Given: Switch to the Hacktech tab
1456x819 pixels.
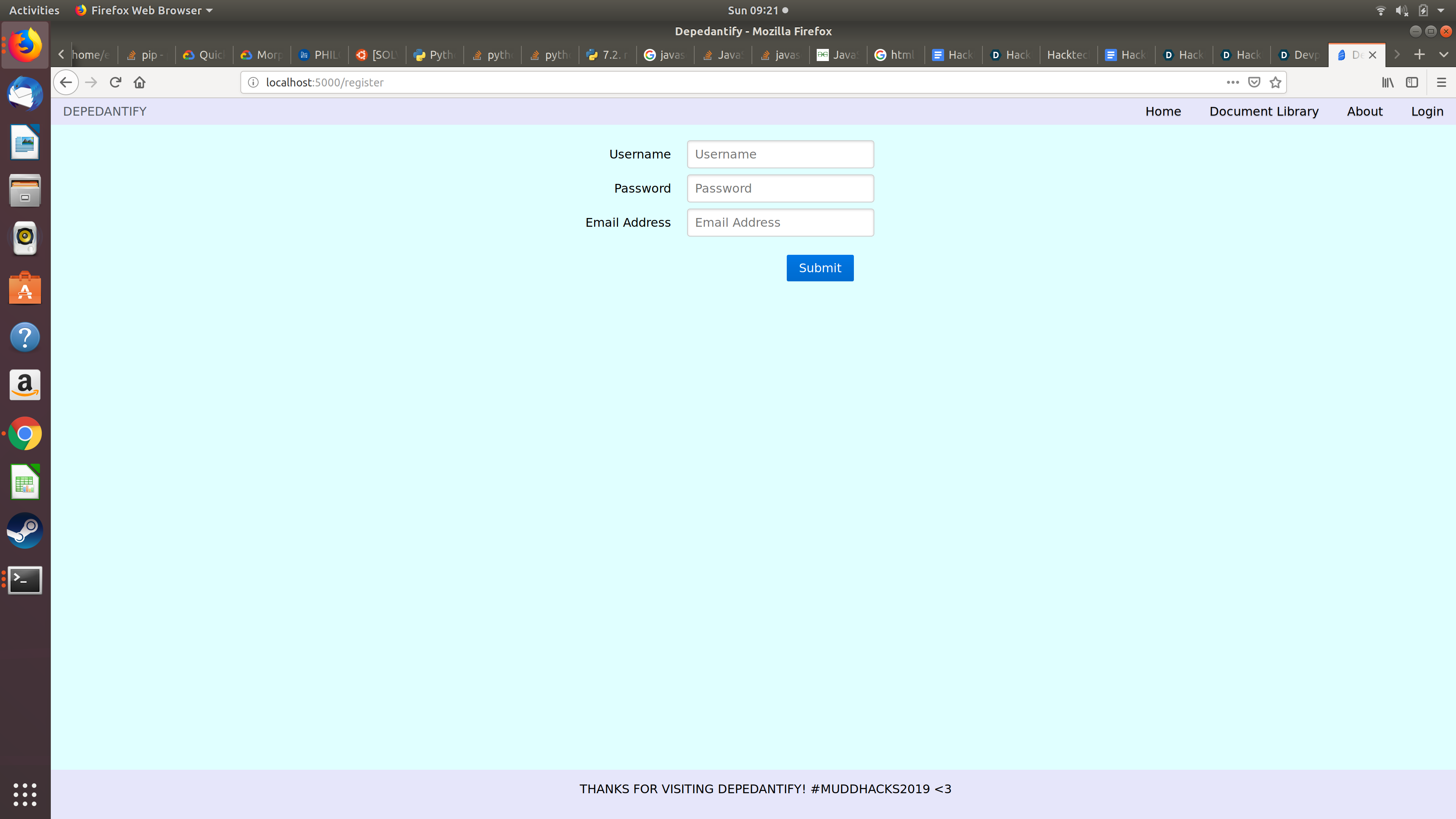Looking at the screenshot, I should [1068, 55].
